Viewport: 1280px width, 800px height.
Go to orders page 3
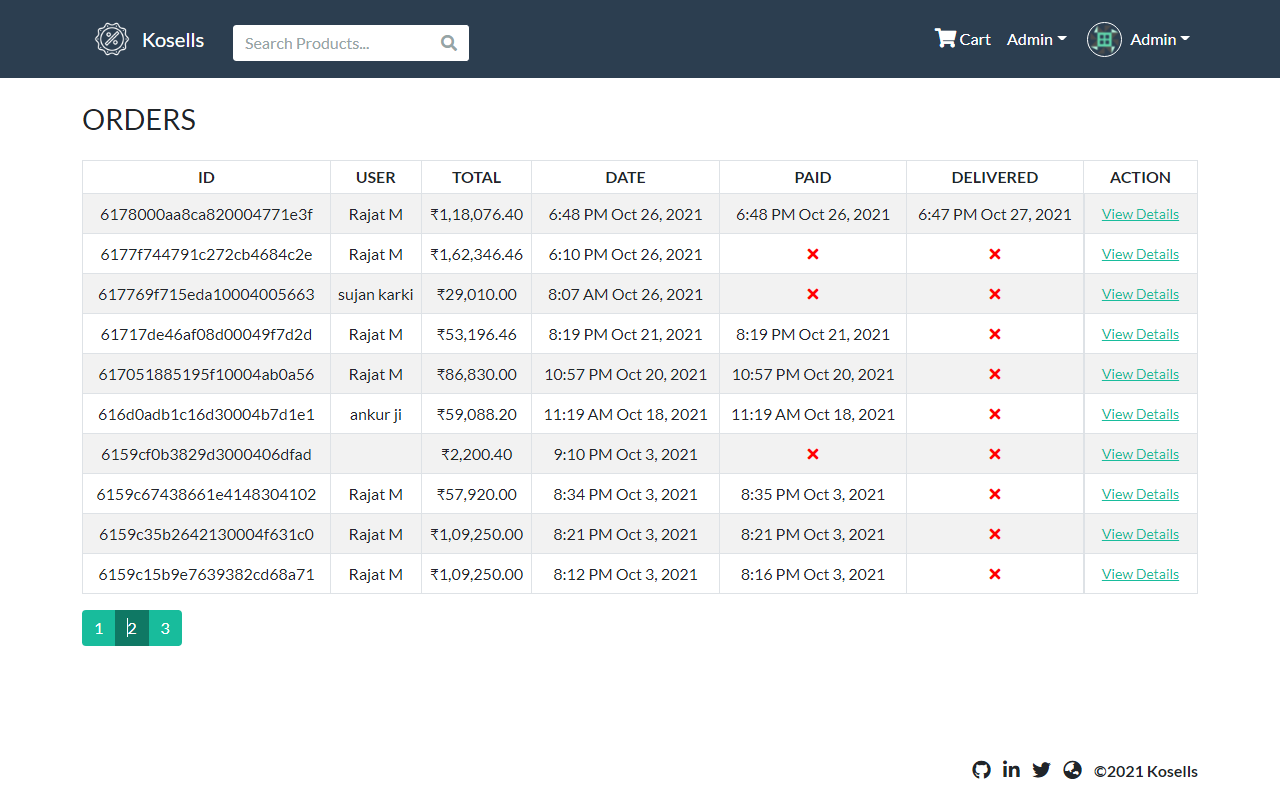pos(165,628)
